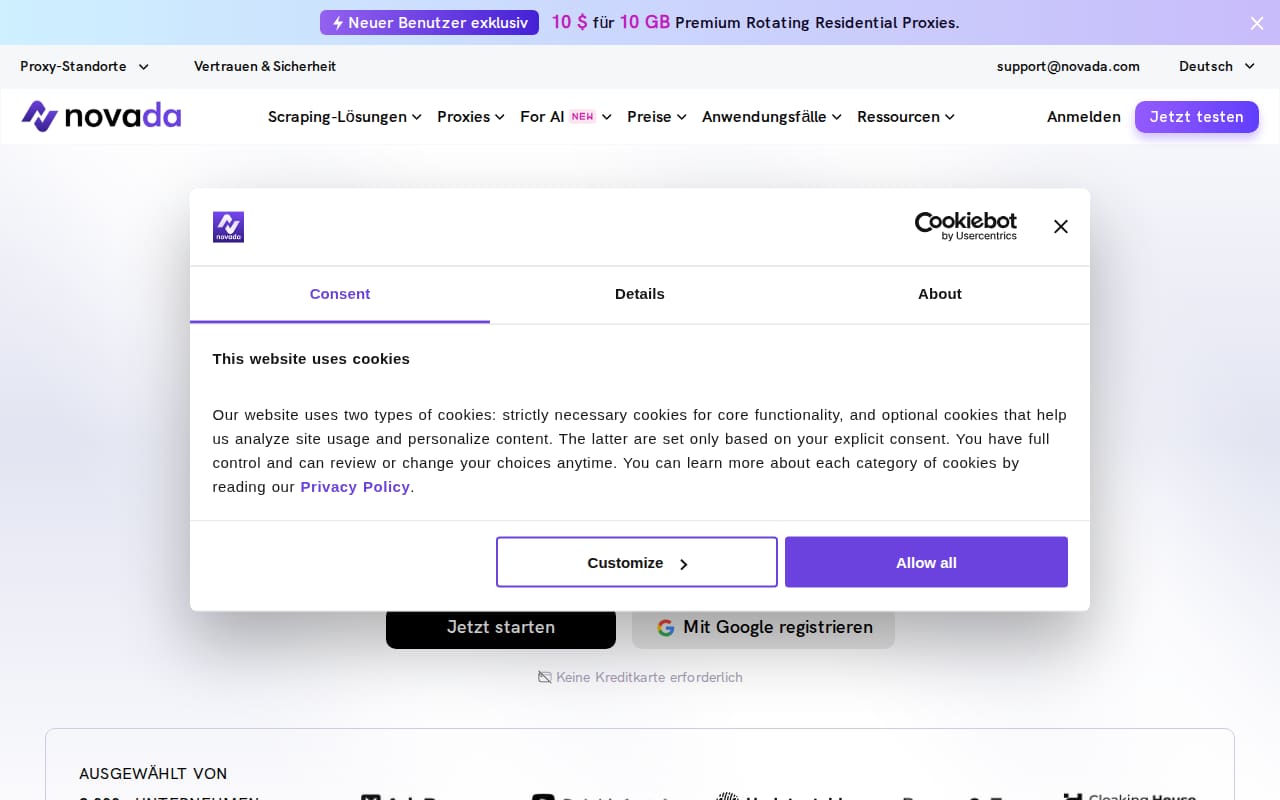1280x800 pixels.
Task: Click the crossed-out credit card icon
Action: point(544,677)
